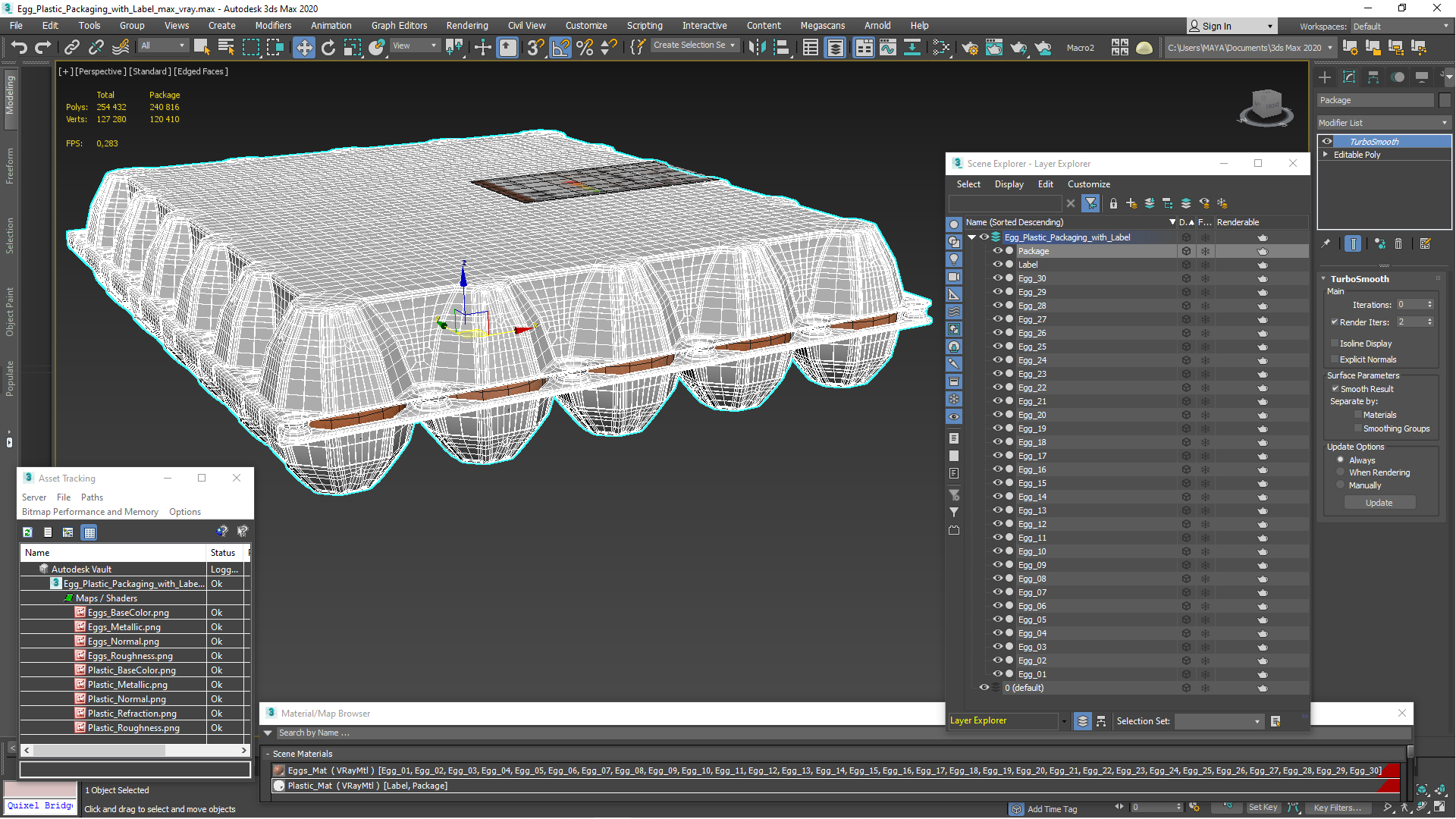Image resolution: width=1456 pixels, height=819 pixels.
Task: Toggle visibility eye for Label object
Action: (998, 265)
